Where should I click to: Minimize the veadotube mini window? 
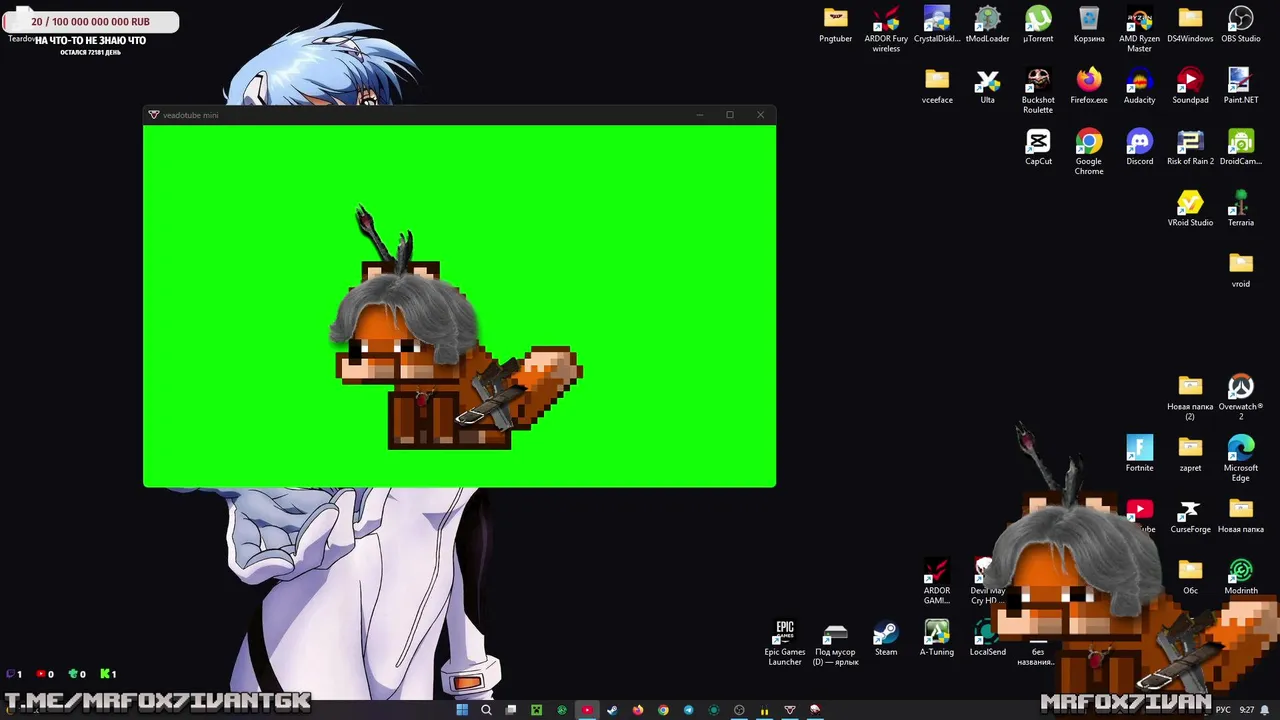coord(700,115)
